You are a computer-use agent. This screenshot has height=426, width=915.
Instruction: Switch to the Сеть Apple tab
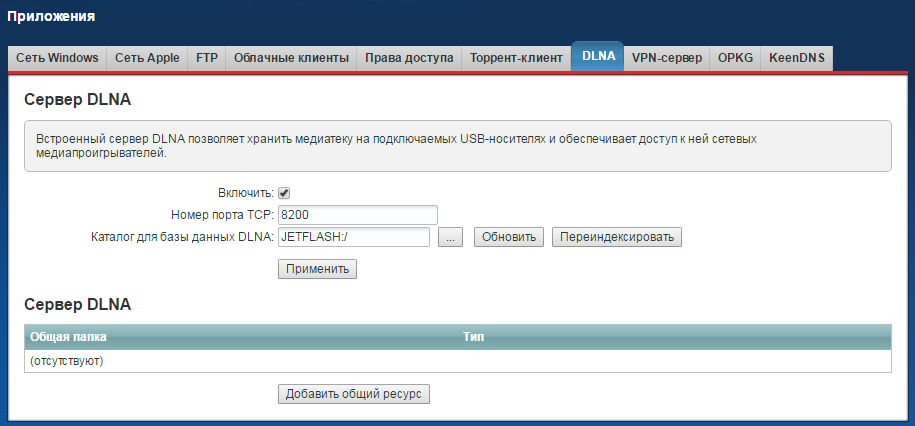[x=147, y=58]
